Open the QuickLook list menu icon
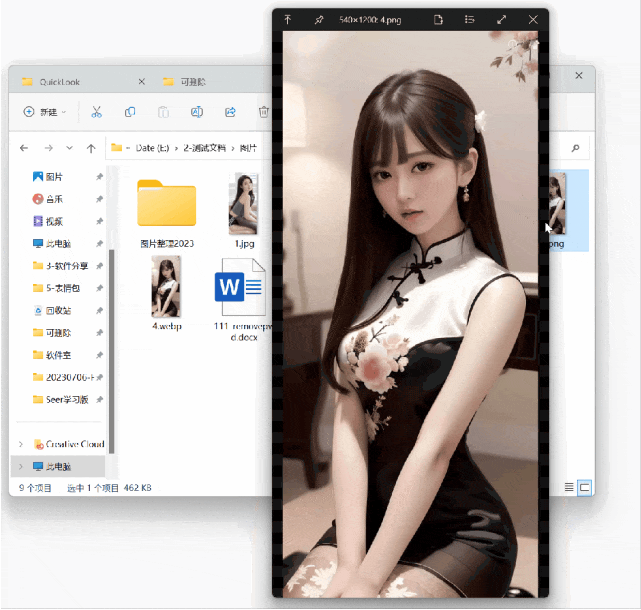The width and height of the screenshot is (641, 610). [x=470, y=20]
